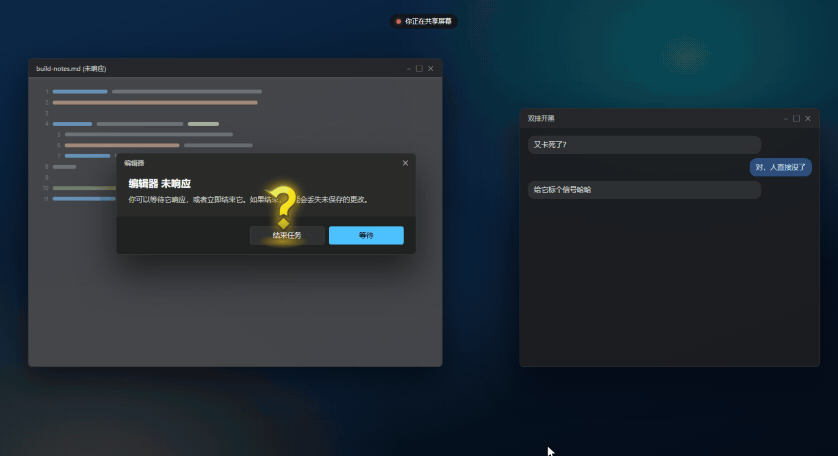The width and height of the screenshot is (838, 456).
Task: Select the 对，人直接没了 chat bubble
Action: pyautogui.click(x=781, y=167)
